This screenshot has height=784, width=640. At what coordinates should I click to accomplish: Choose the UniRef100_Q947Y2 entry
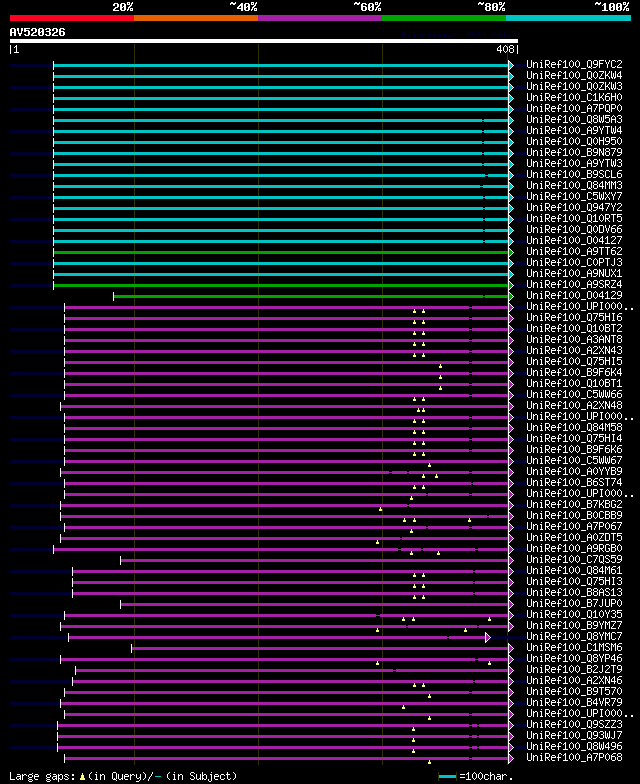point(574,208)
